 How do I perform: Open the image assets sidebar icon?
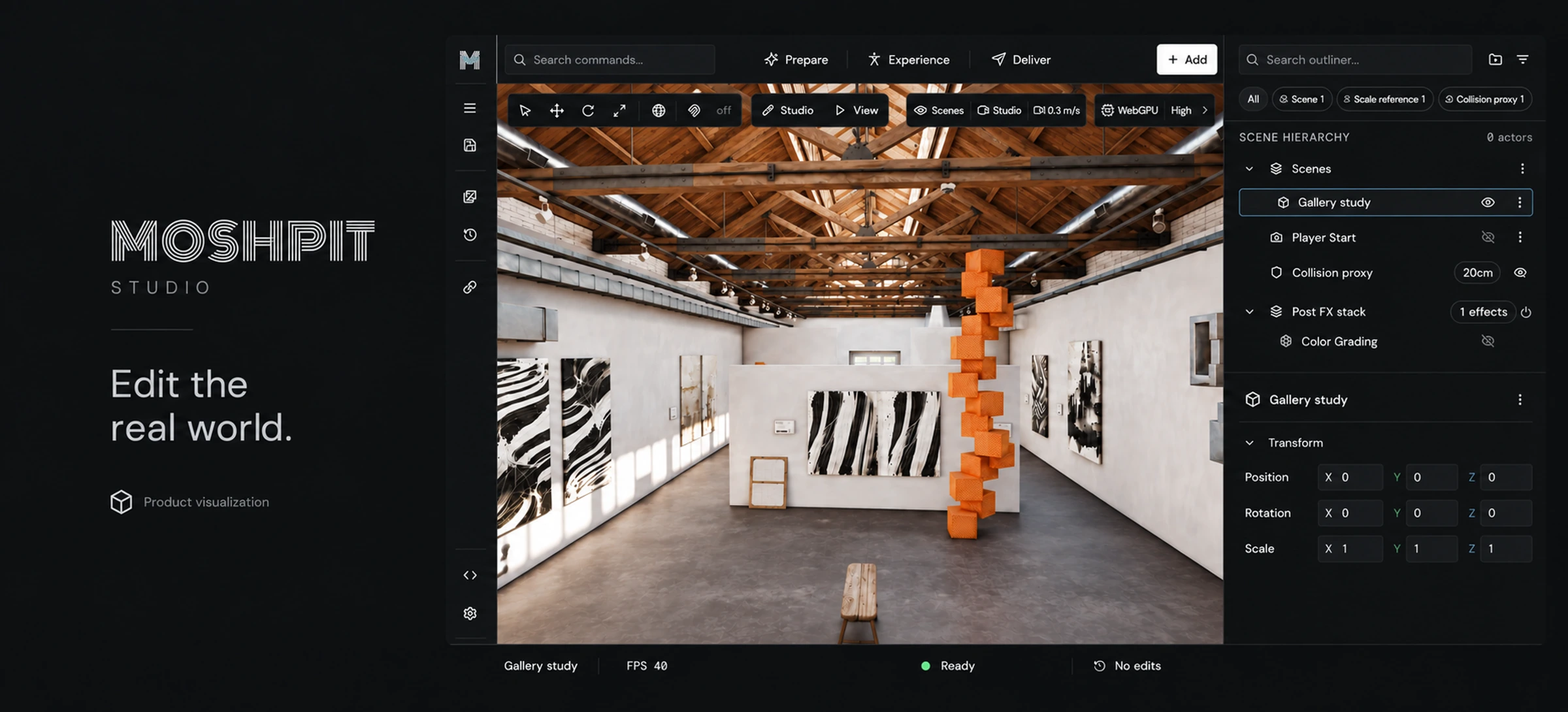point(470,197)
